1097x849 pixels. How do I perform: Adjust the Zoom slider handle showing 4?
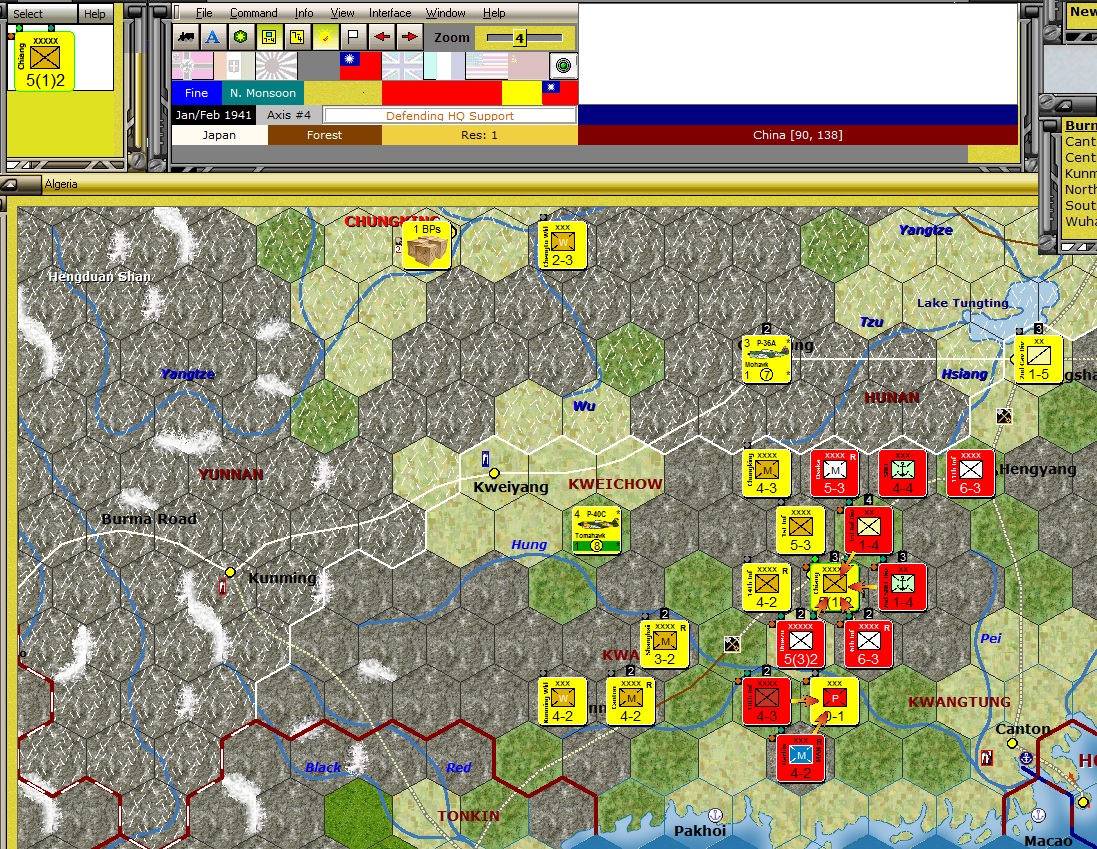[519, 38]
